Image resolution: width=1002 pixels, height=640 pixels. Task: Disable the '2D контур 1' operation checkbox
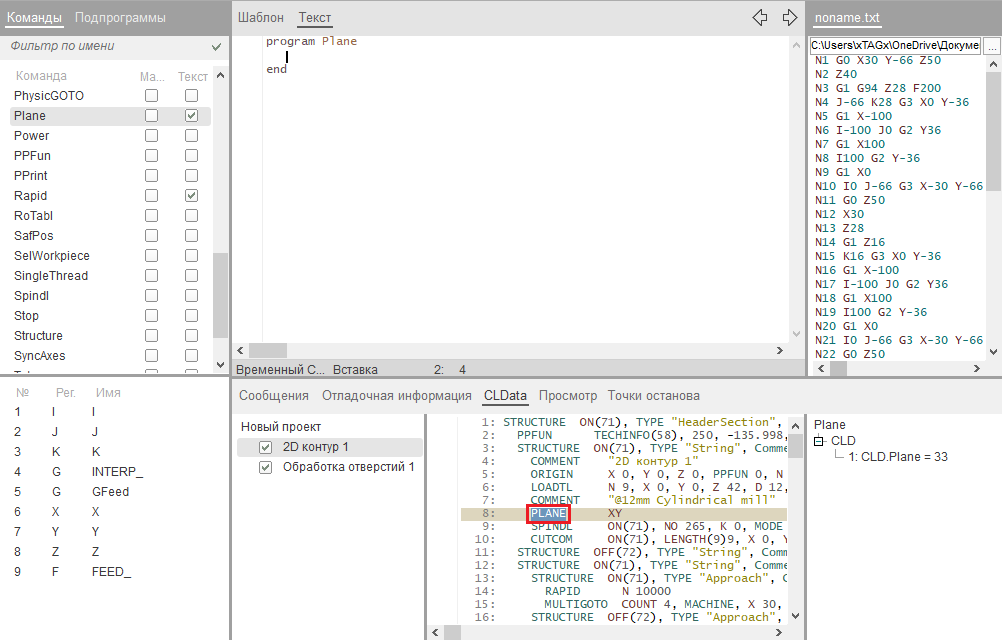(x=265, y=447)
